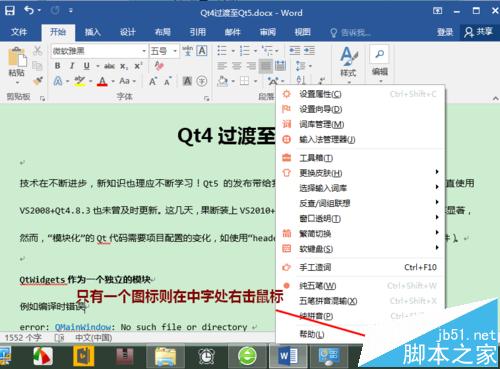
Task: Select justify paragraph alignment
Action: tap(266, 66)
